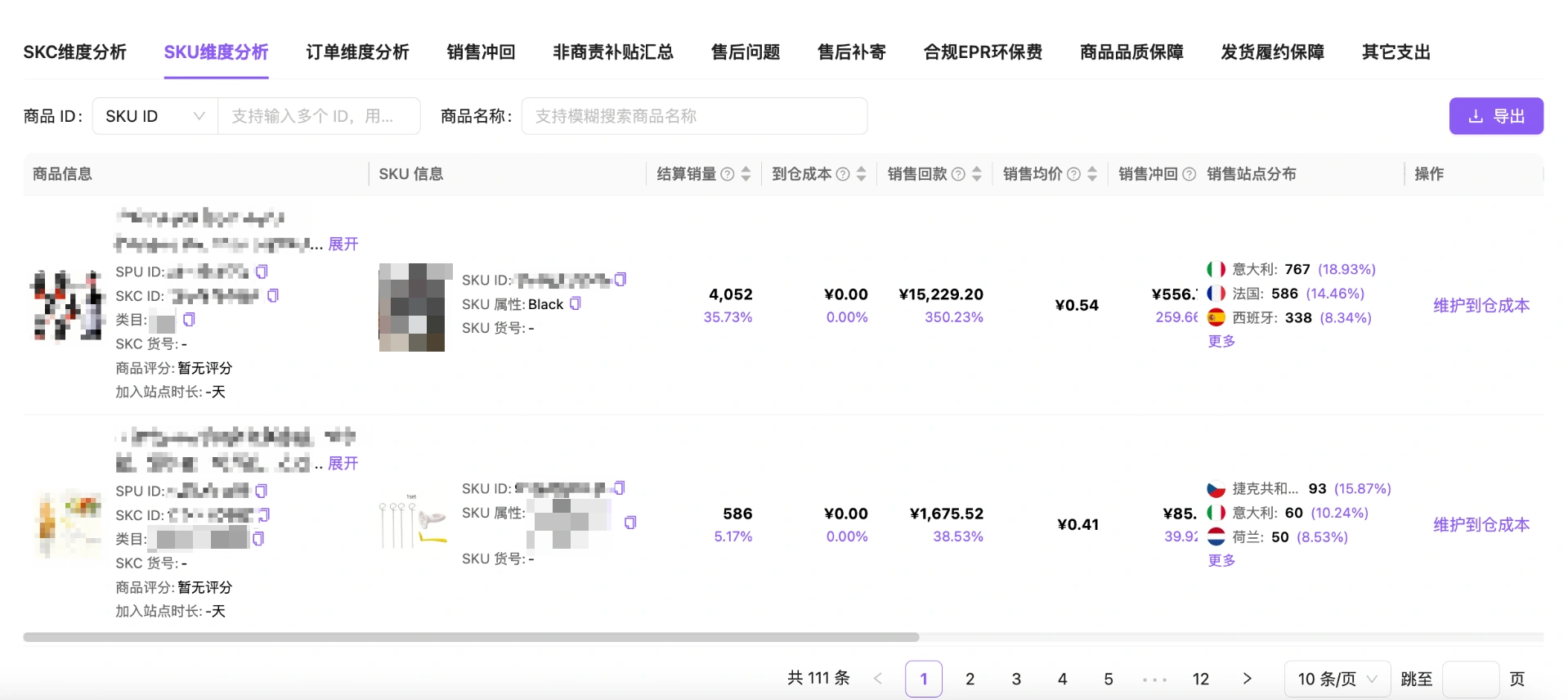Image resolution: width=1568 pixels, height=700 pixels.
Task: Expand the second product's title with 展开
Action: (x=343, y=463)
